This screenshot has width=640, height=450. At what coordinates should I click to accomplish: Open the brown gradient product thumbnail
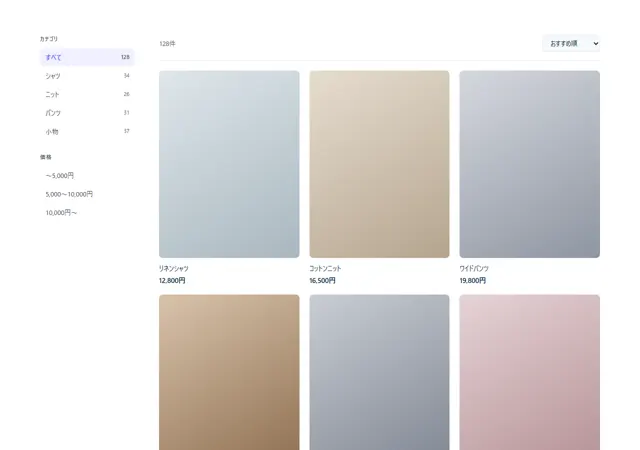229,372
